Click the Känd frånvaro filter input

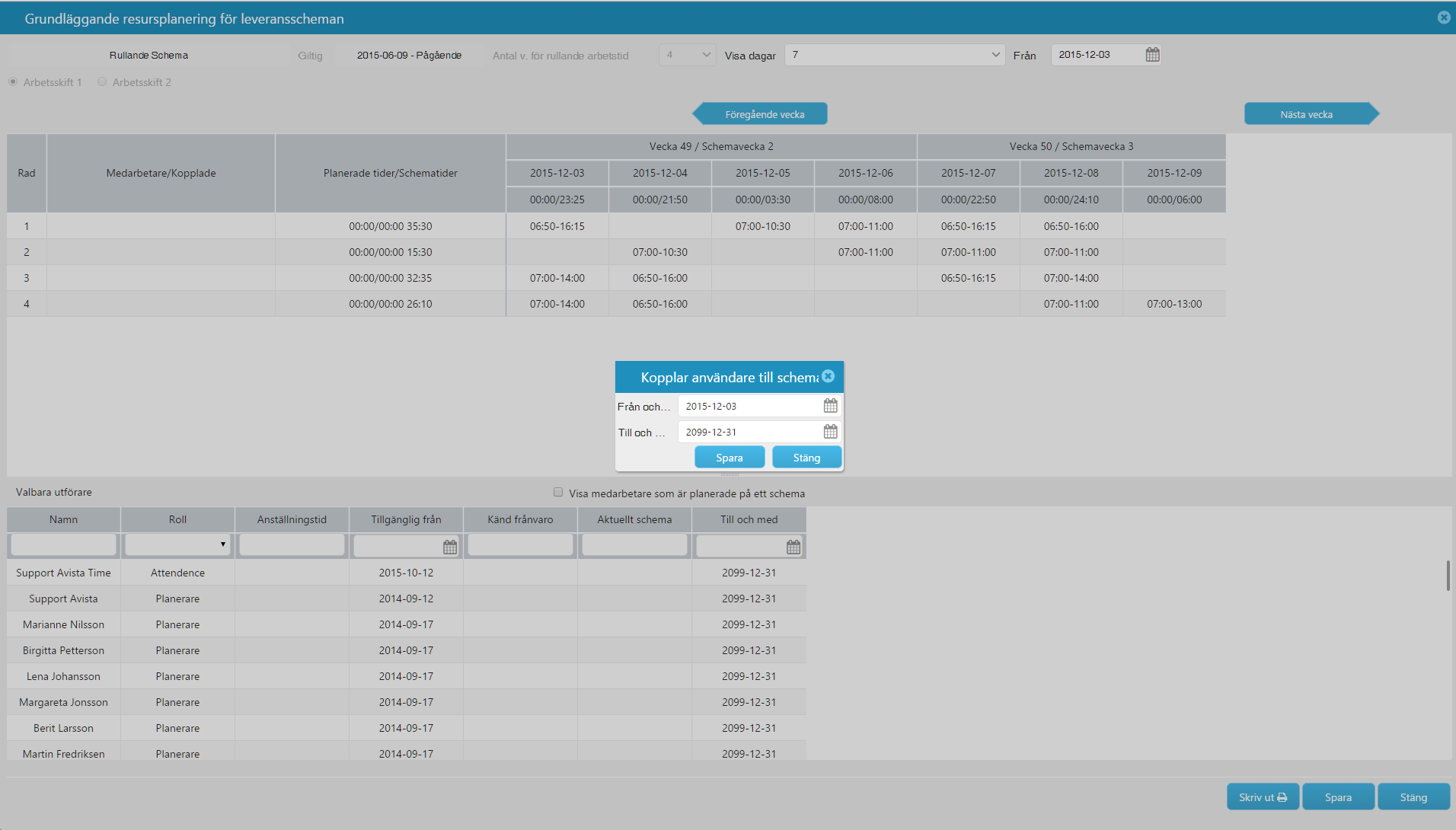[520, 544]
